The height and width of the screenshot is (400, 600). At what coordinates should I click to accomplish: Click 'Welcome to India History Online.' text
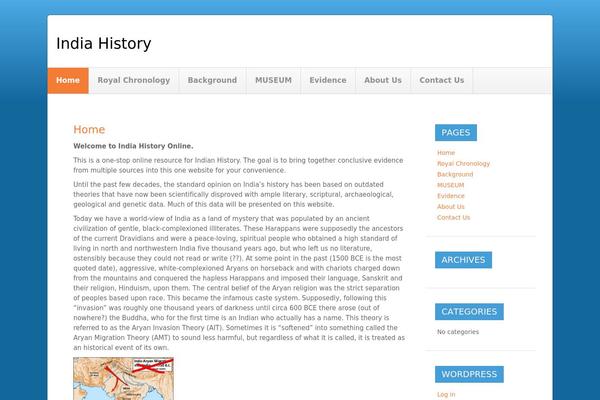pyautogui.click(x=134, y=146)
